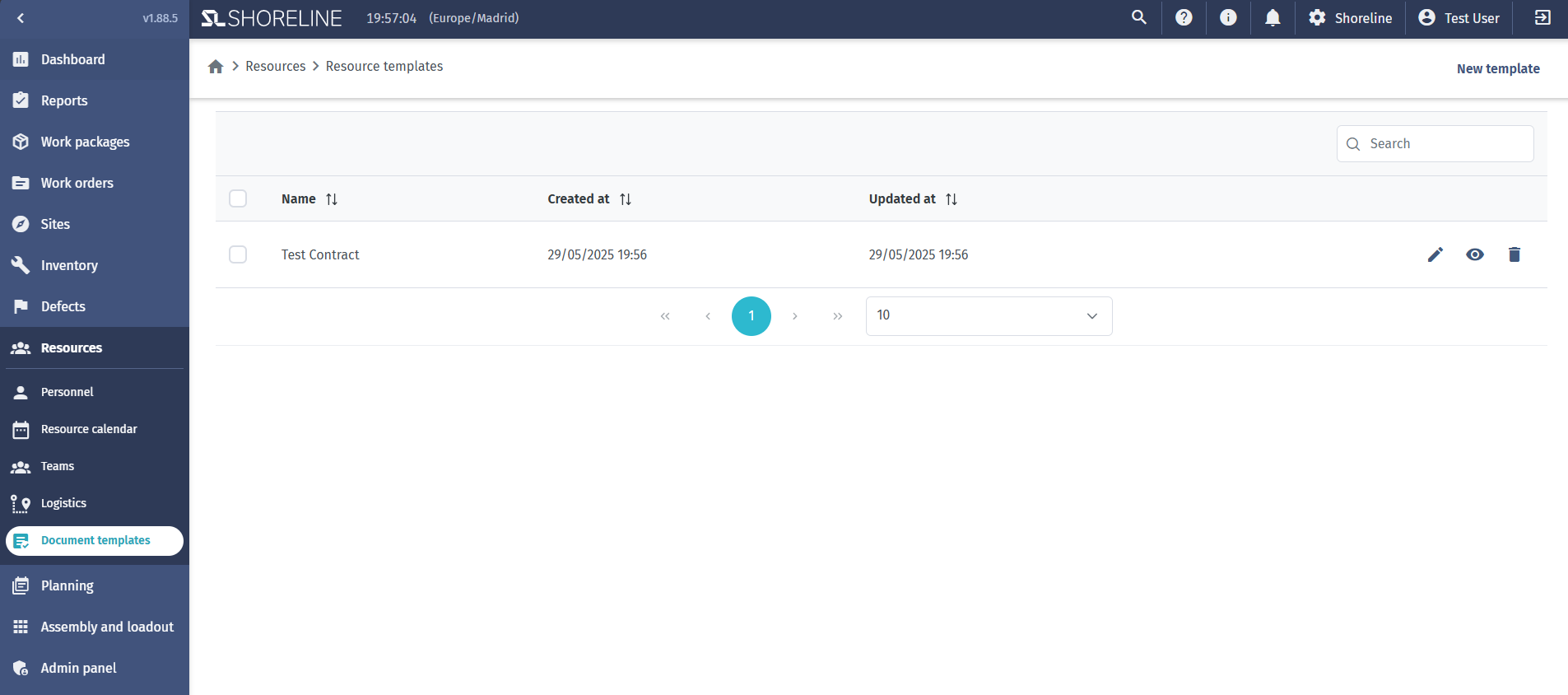The image size is (1568, 695).
Task: Collapse the sidebar with the back chevron
Action: (21, 18)
